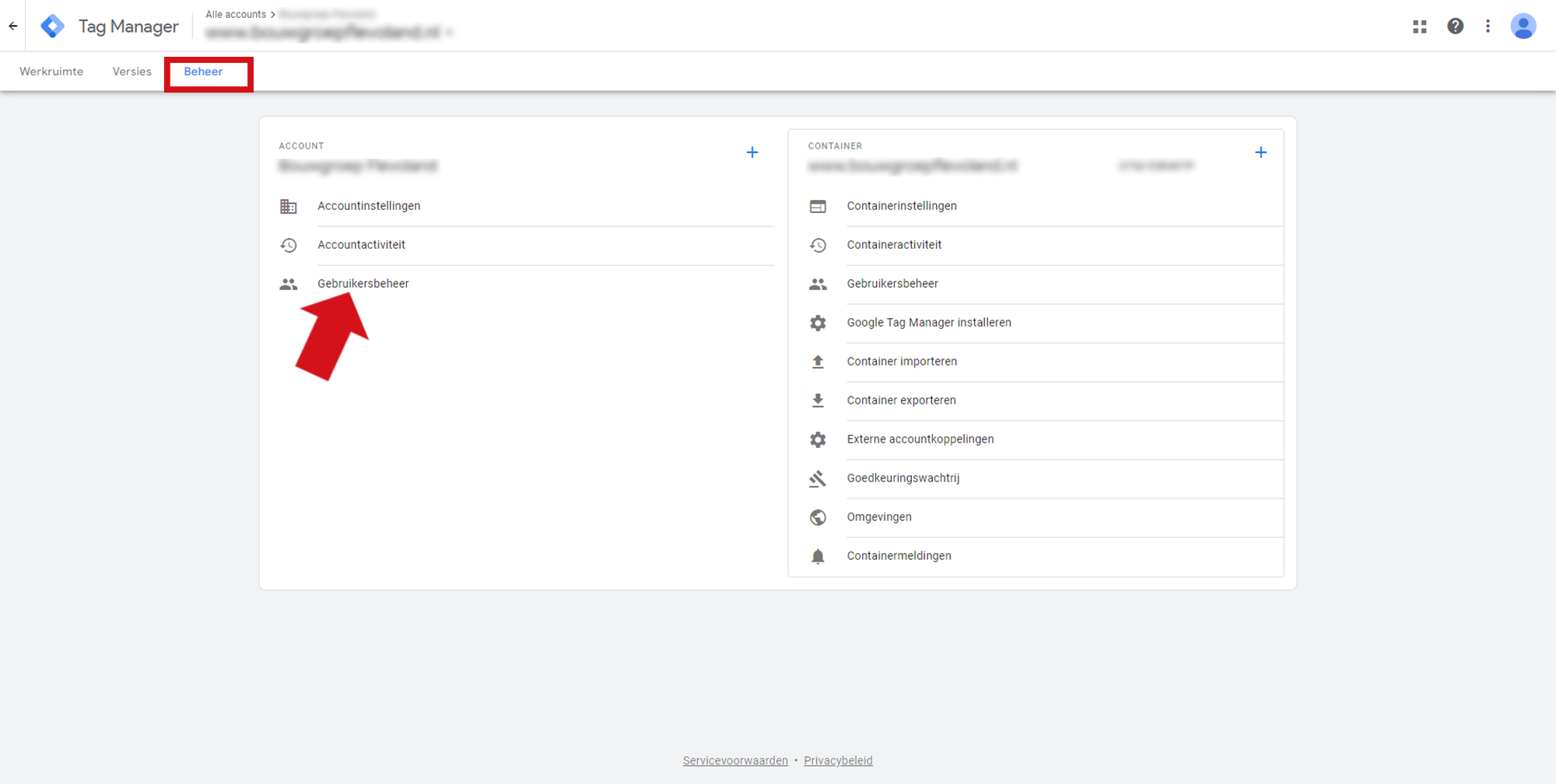Open the help question mark icon
This screenshot has height=784, width=1556.
pyautogui.click(x=1456, y=26)
